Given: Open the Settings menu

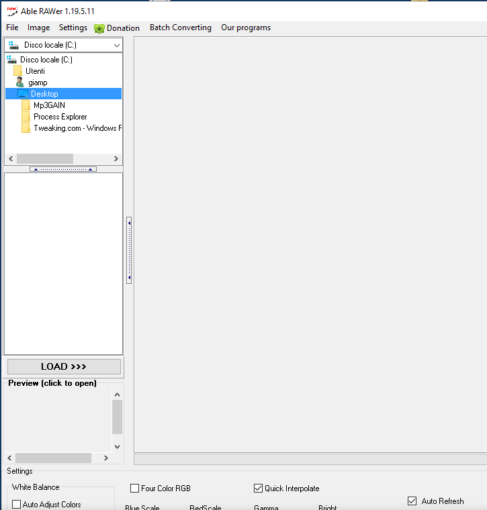Looking at the screenshot, I should coord(73,28).
